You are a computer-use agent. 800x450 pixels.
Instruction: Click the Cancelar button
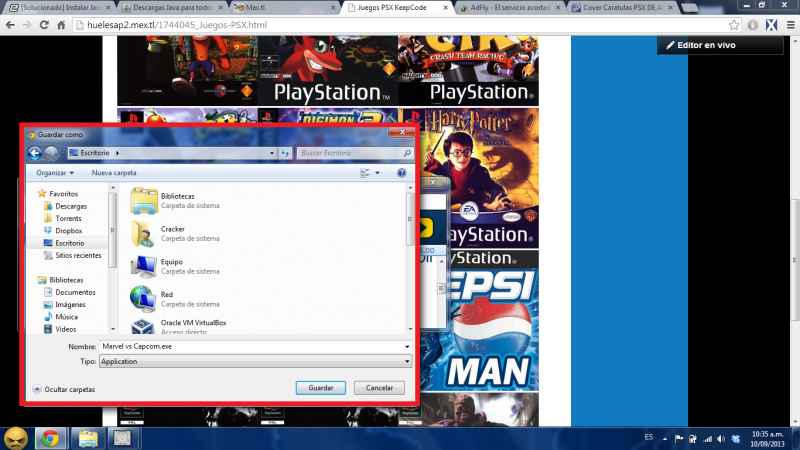tap(379, 388)
